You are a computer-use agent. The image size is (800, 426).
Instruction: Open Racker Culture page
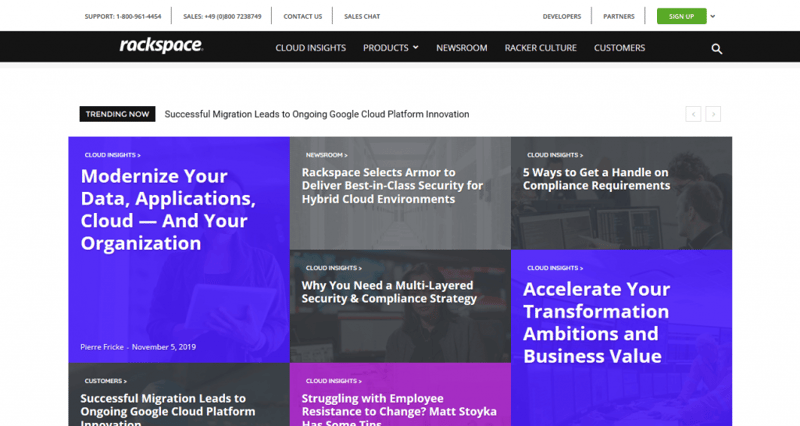pyautogui.click(x=540, y=48)
